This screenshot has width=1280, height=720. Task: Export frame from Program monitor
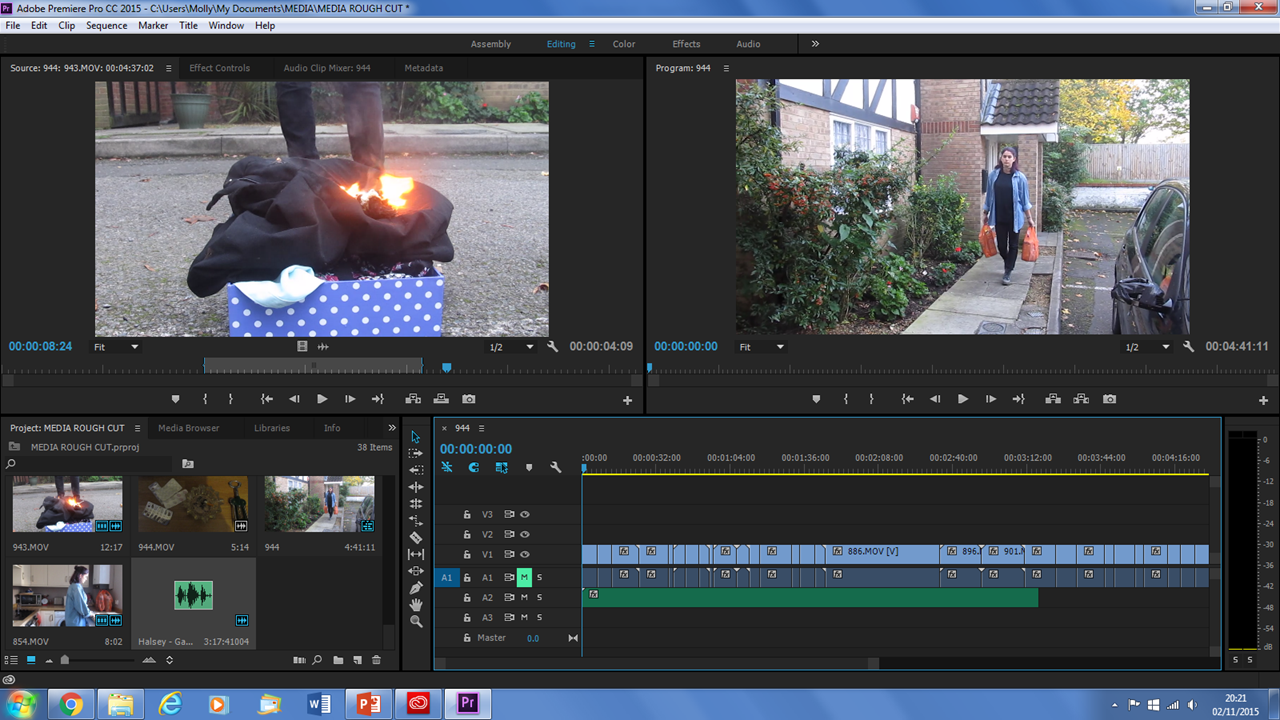tap(1109, 399)
